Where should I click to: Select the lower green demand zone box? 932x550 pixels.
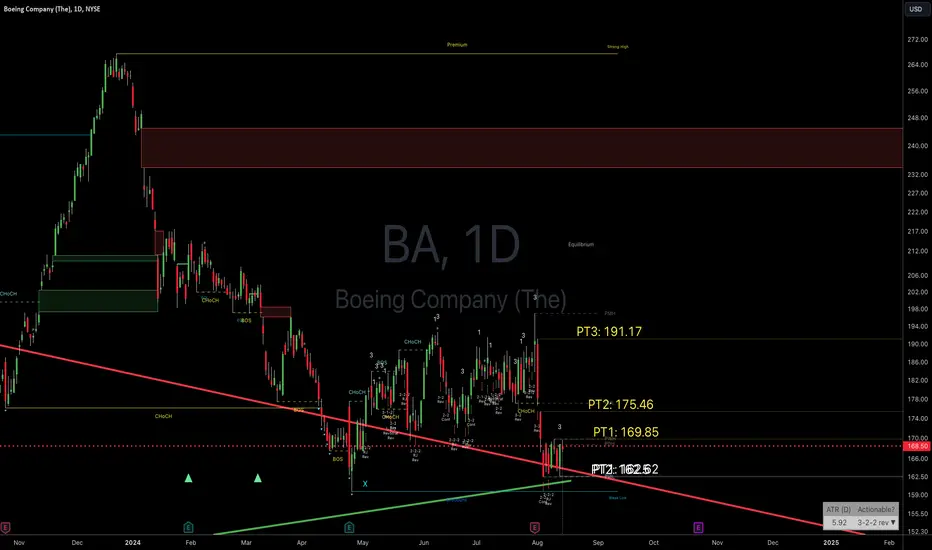(x=98, y=300)
